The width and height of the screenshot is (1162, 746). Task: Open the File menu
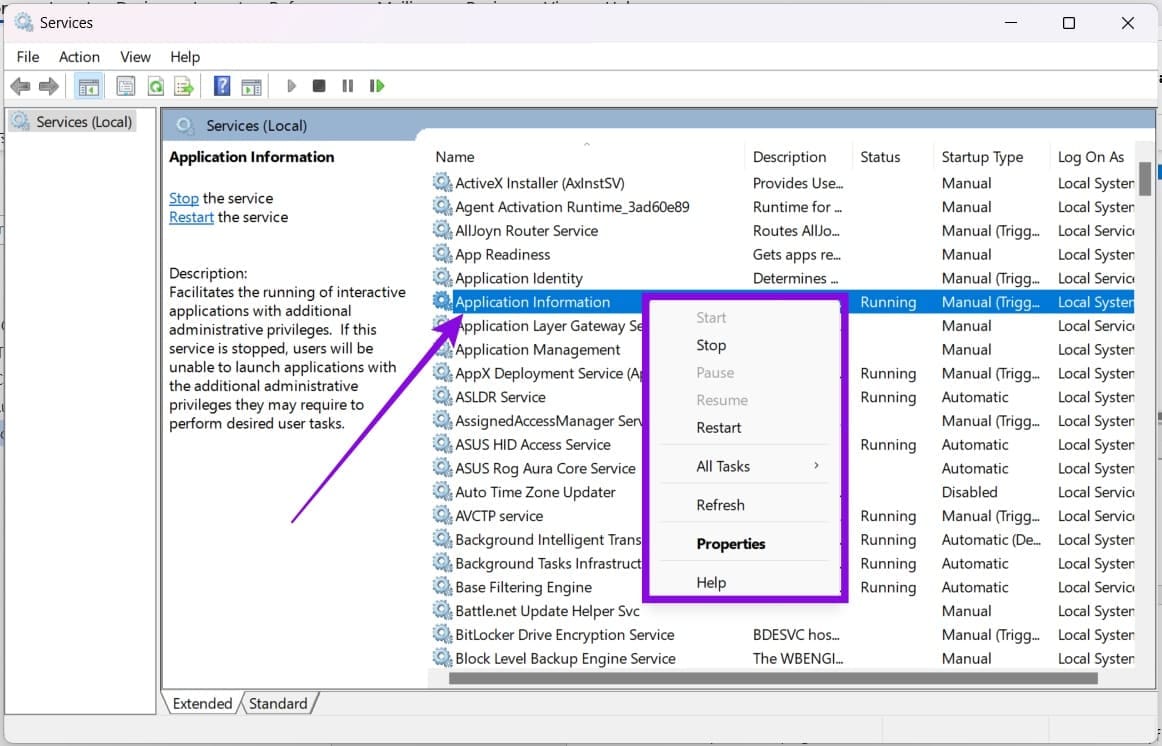(28, 57)
